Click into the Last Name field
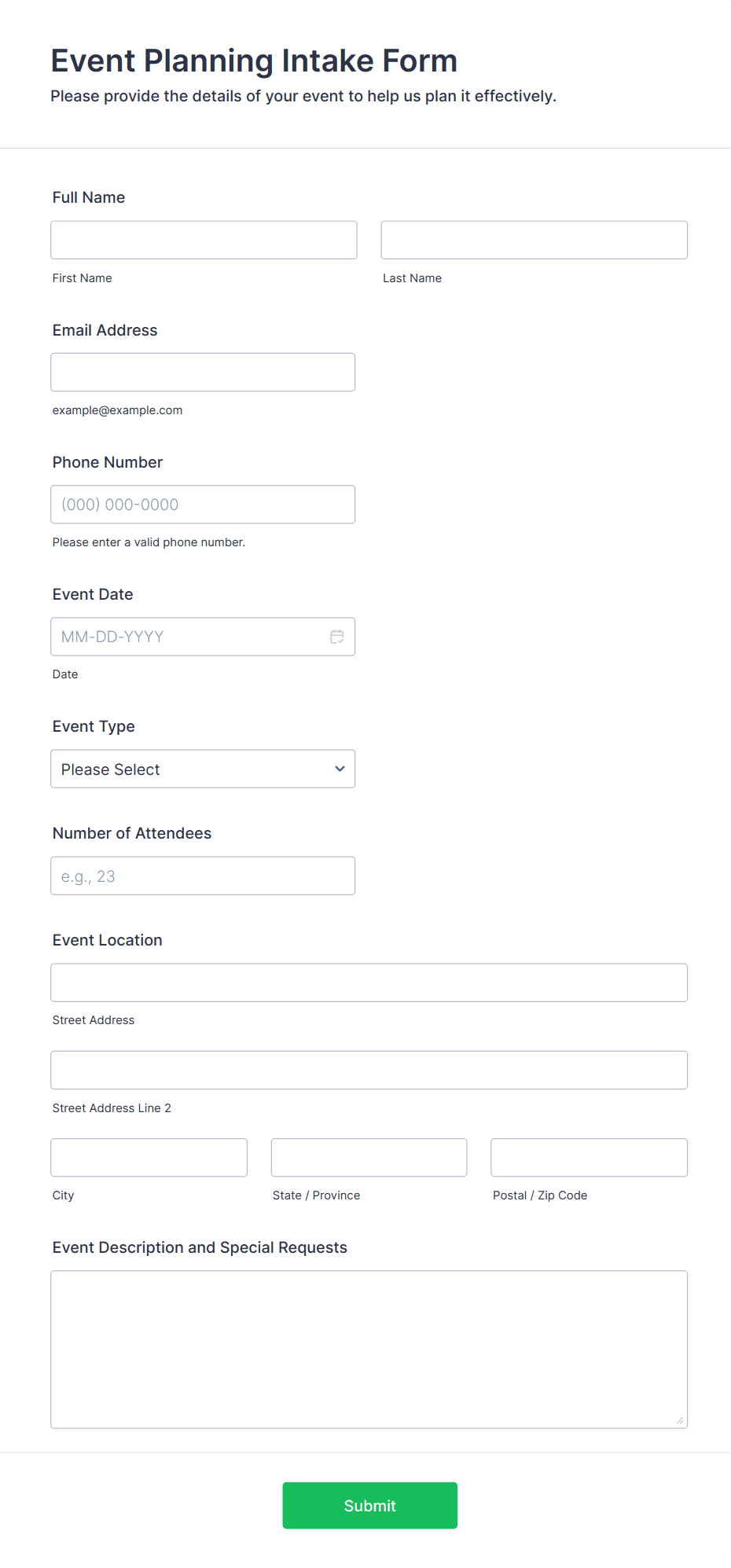 [x=534, y=240]
